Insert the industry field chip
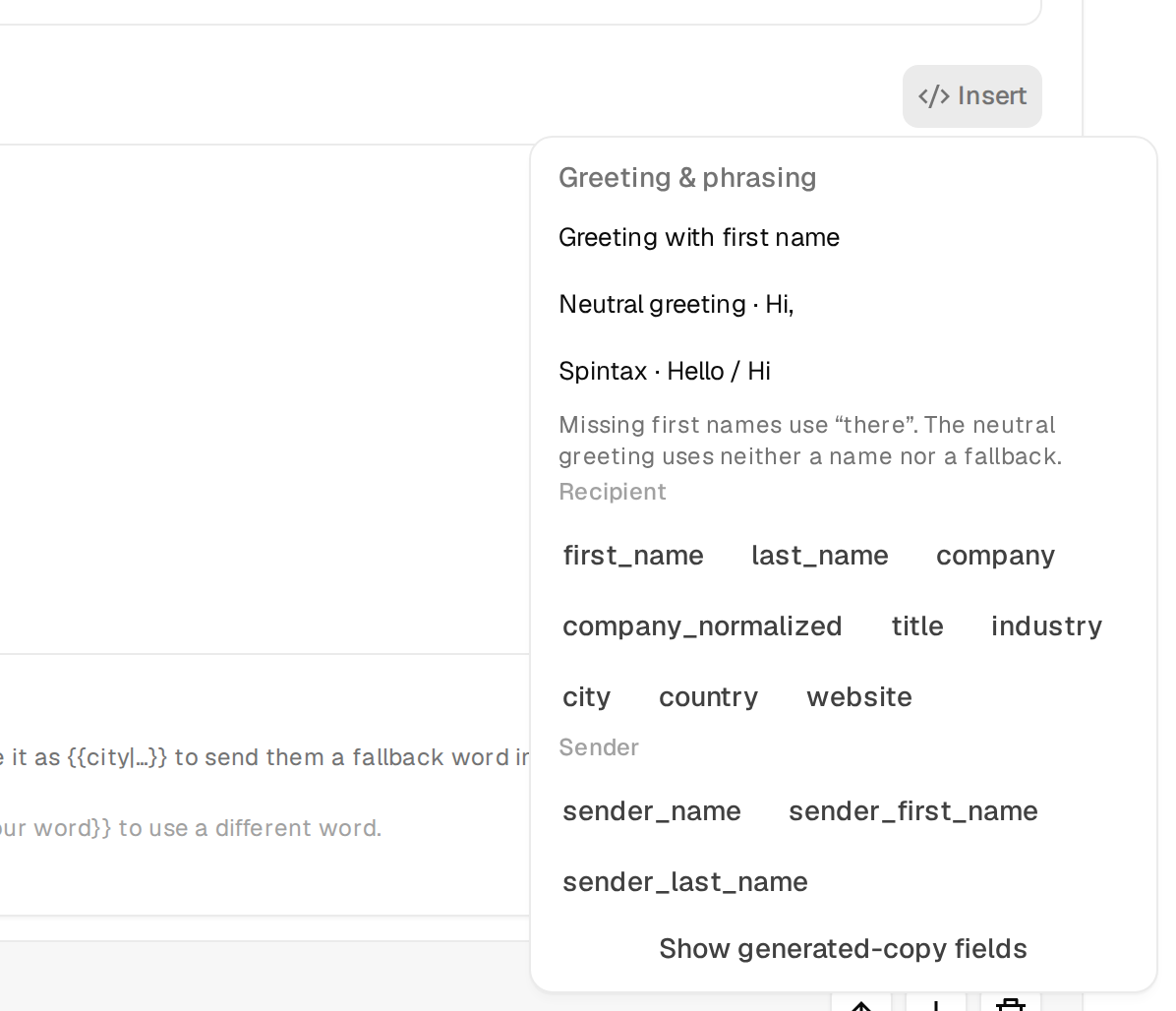1176x1011 pixels. pyautogui.click(x=1046, y=626)
